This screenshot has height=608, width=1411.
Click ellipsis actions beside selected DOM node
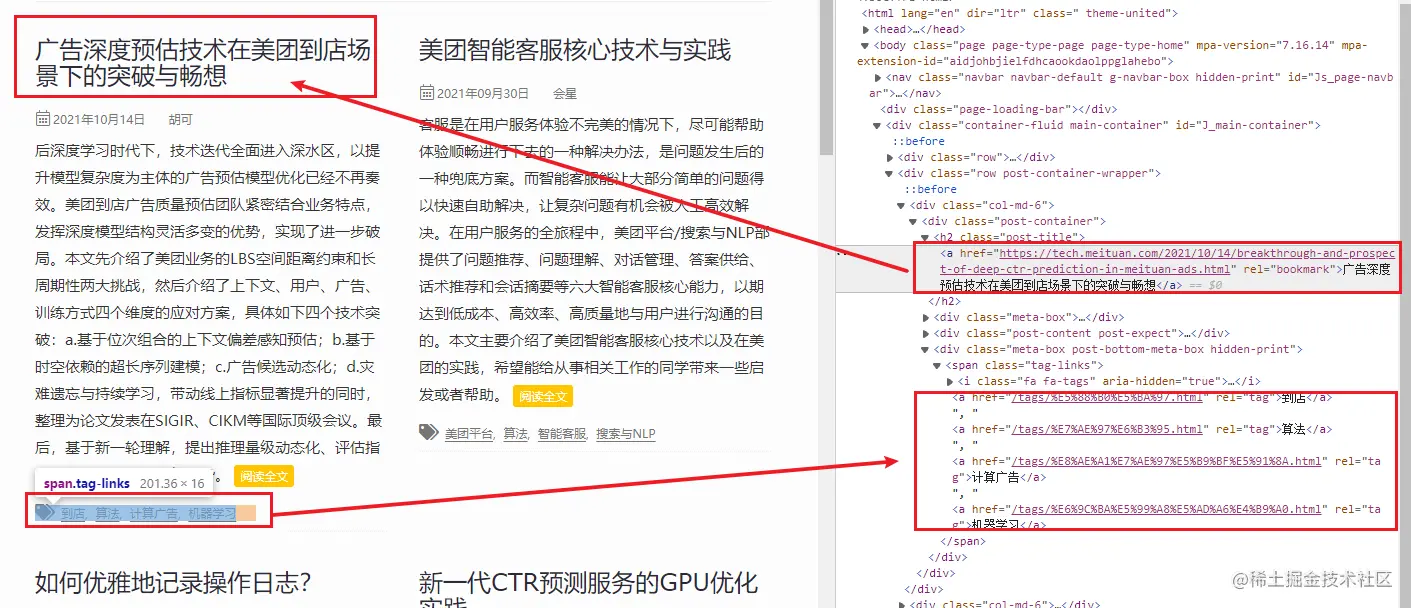tap(841, 253)
